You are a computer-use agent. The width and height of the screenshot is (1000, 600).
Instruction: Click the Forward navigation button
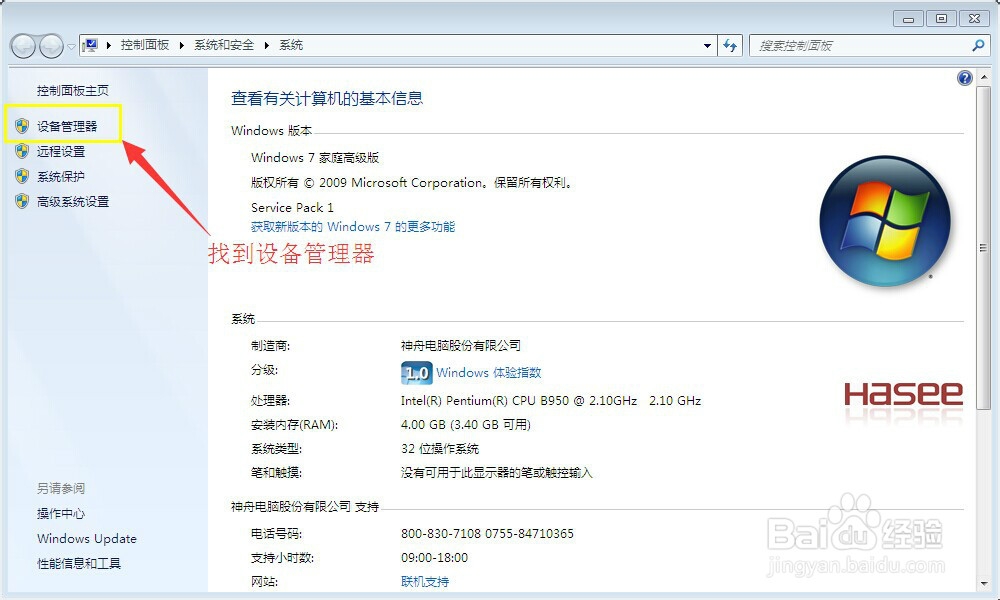[51, 46]
